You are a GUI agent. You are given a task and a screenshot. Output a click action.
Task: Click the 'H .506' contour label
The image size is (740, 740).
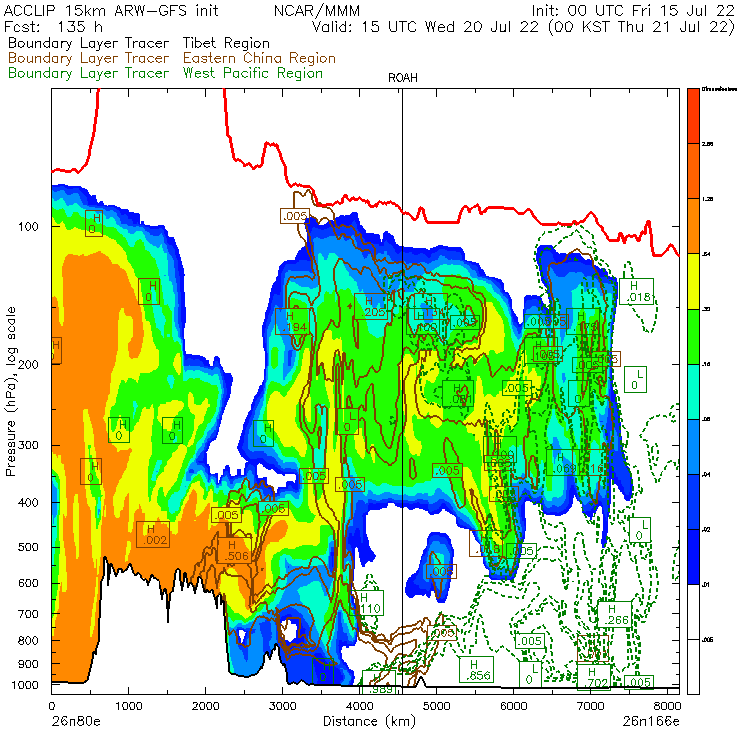click(233, 550)
